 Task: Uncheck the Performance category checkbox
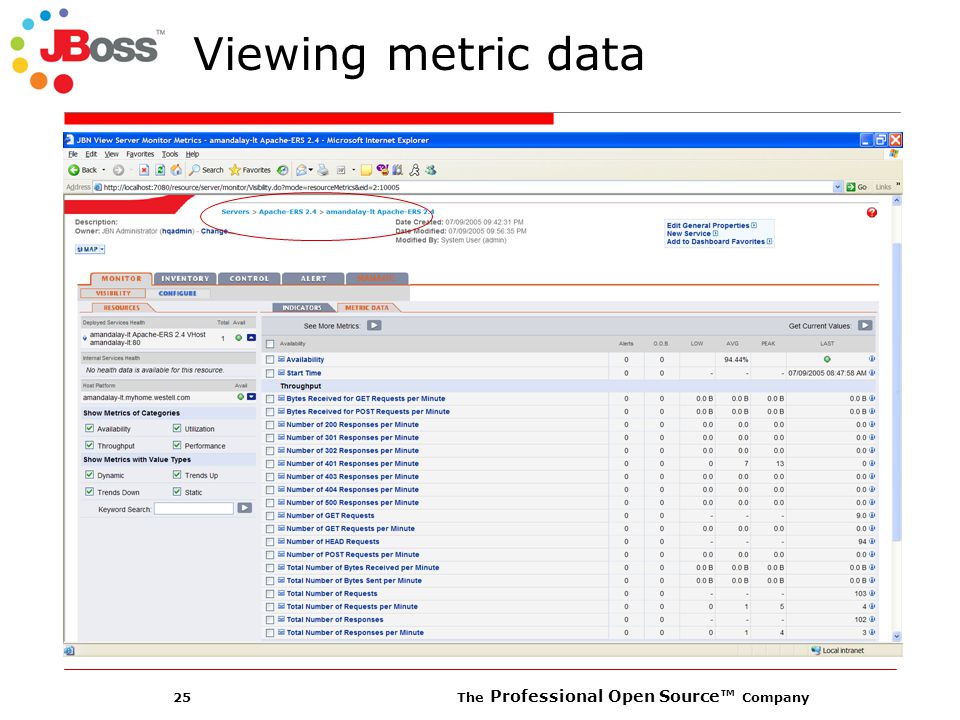[x=177, y=445]
